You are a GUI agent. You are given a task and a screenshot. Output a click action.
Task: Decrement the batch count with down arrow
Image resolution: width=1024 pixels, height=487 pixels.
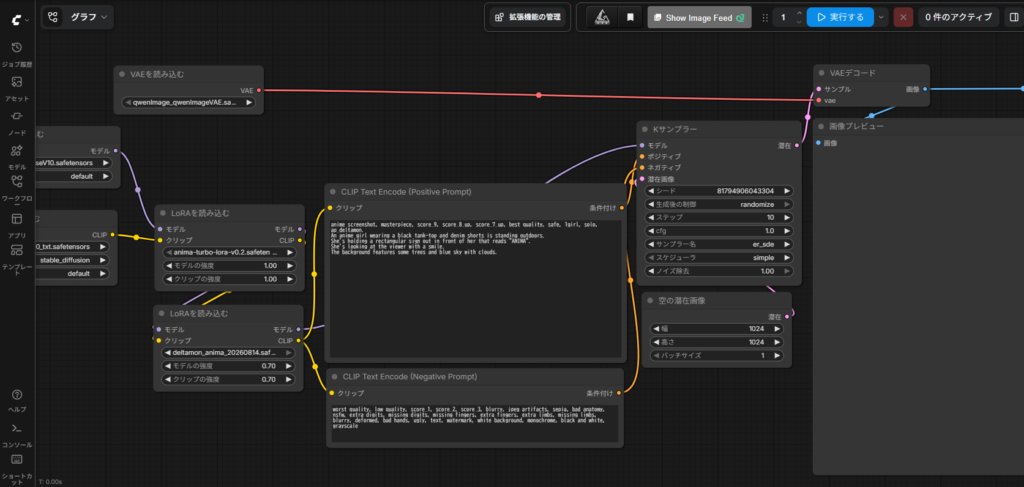(x=799, y=22)
